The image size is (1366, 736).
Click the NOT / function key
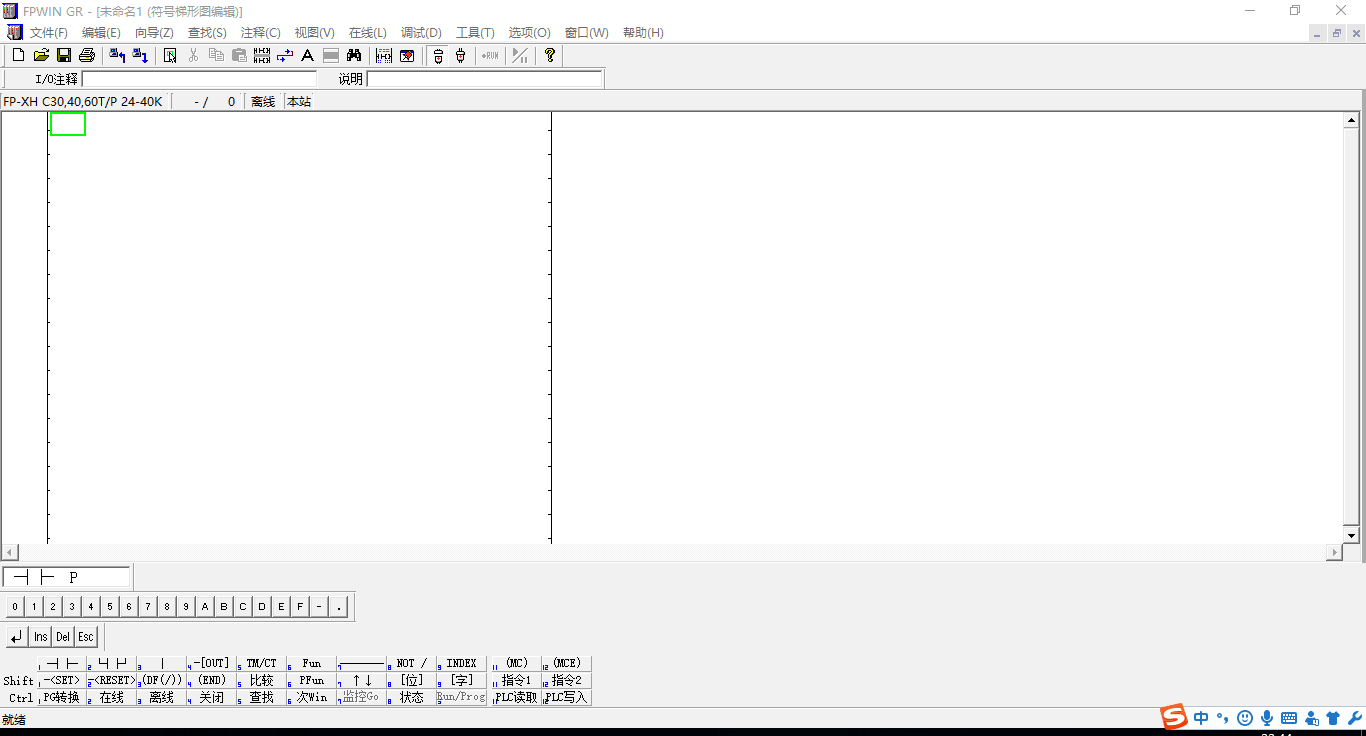(412, 663)
